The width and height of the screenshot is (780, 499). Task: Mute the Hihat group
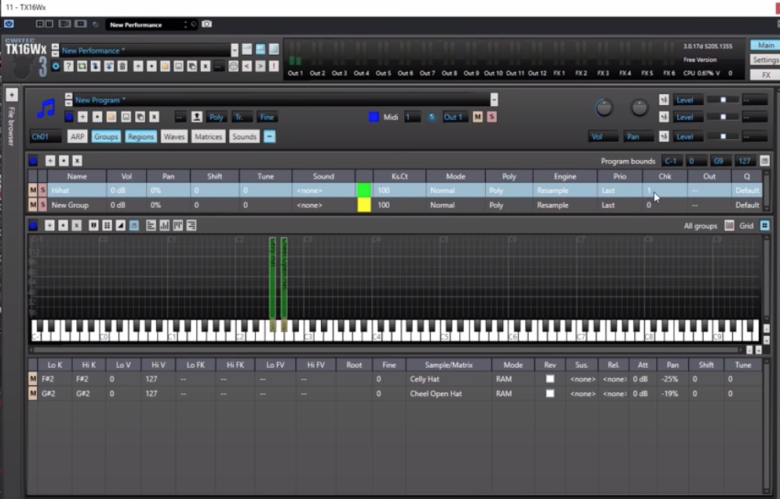tap(33, 190)
